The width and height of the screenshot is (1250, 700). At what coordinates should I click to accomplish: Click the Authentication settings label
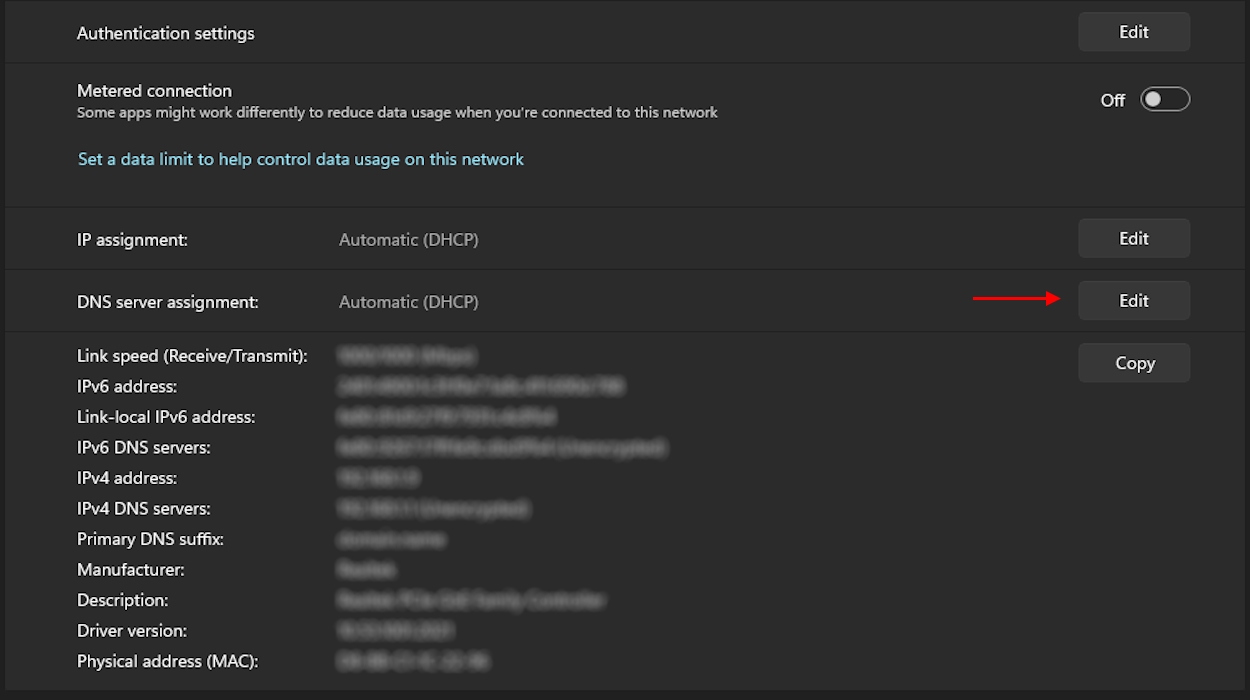coord(166,33)
